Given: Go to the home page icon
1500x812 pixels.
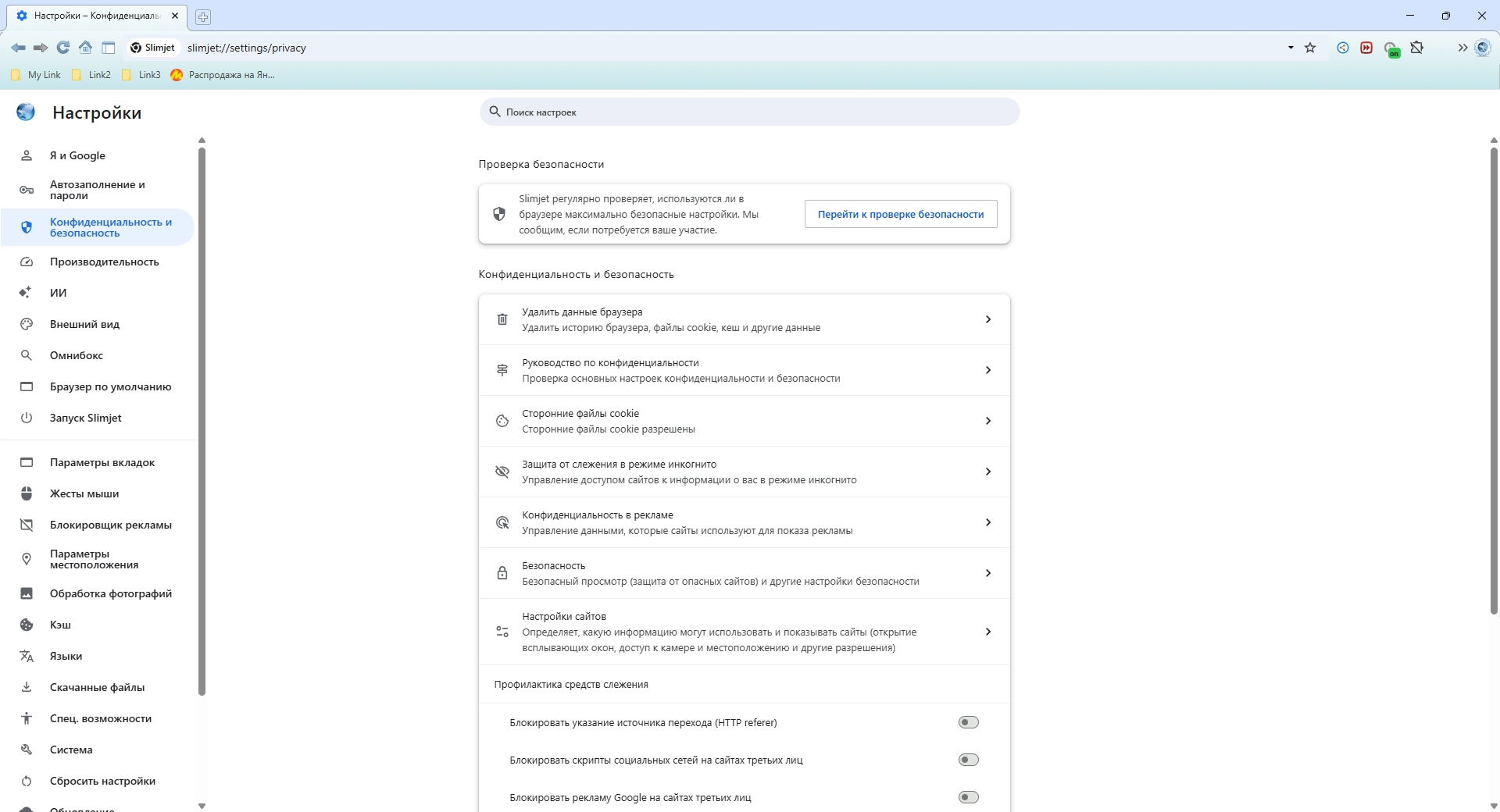Looking at the screenshot, I should coord(86,48).
